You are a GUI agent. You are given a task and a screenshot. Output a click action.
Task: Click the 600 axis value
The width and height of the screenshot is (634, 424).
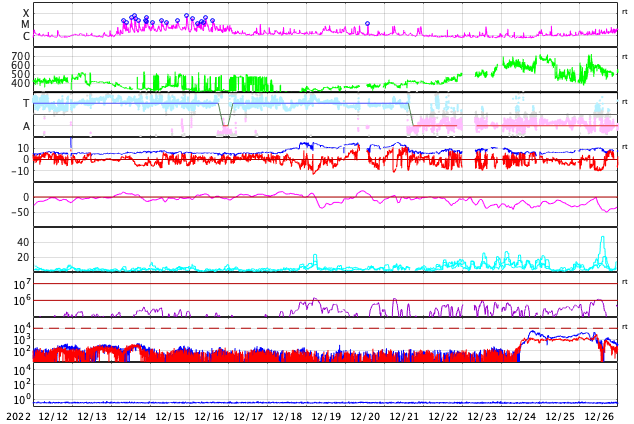tap(21, 65)
